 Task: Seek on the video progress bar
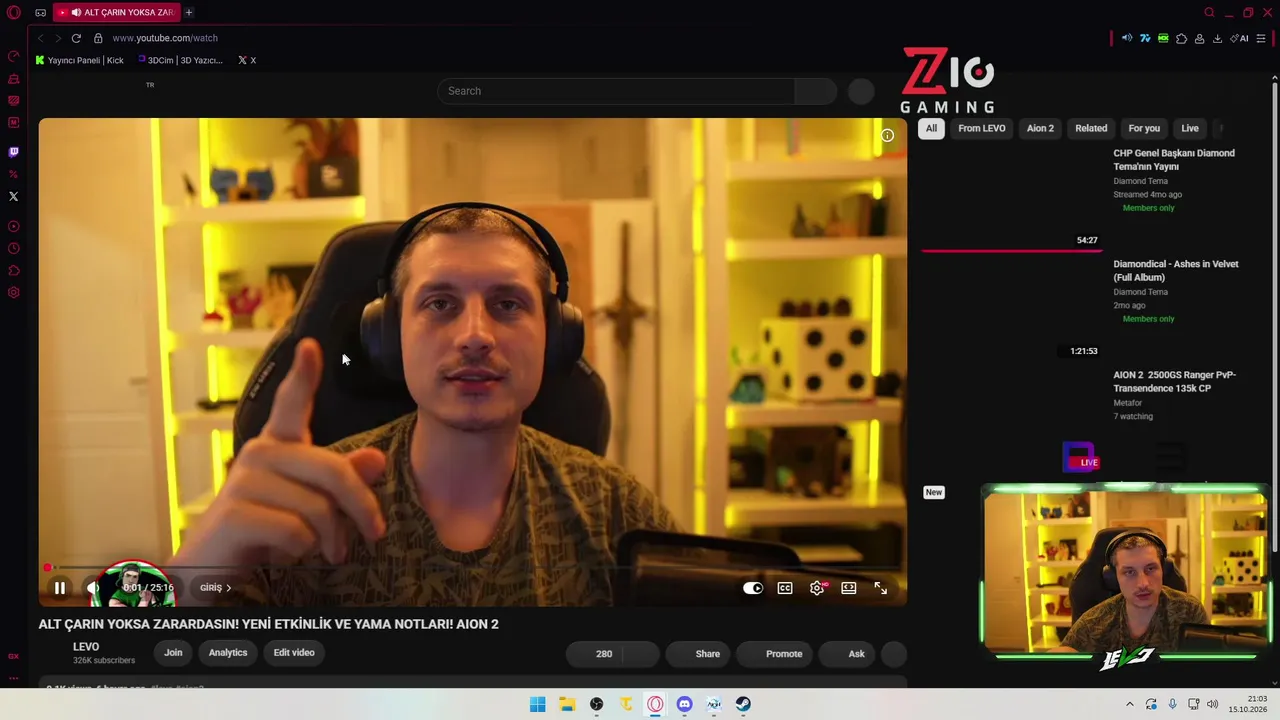(x=473, y=568)
